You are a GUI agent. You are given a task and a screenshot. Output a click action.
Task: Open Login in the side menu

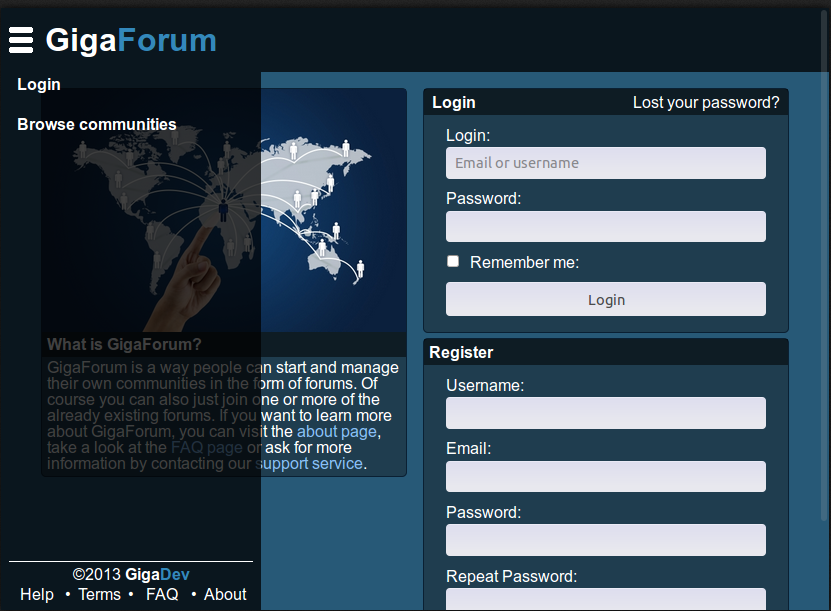(39, 84)
